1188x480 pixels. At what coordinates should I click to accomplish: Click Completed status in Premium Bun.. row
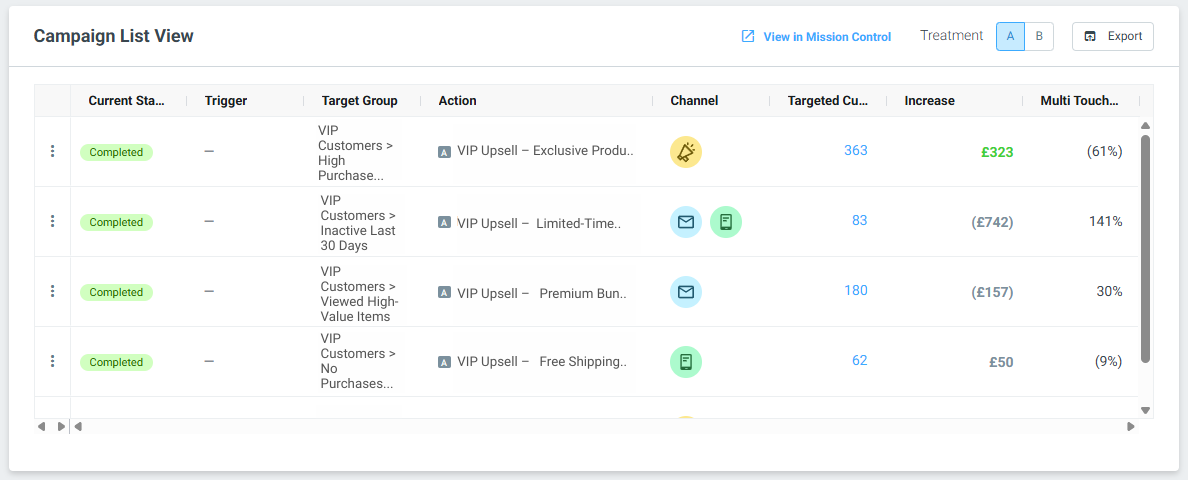click(117, 292)
